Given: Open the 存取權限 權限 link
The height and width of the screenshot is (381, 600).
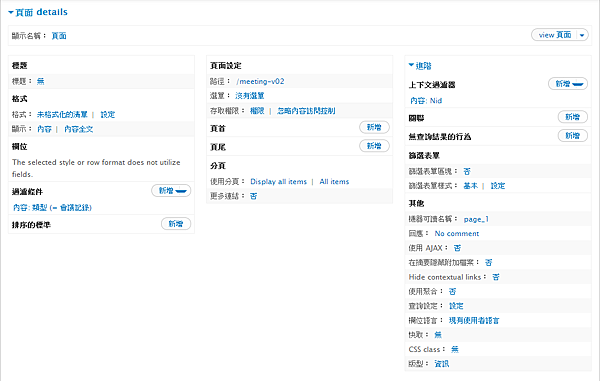Looking at the screenshot, I should tap(257, 111).
